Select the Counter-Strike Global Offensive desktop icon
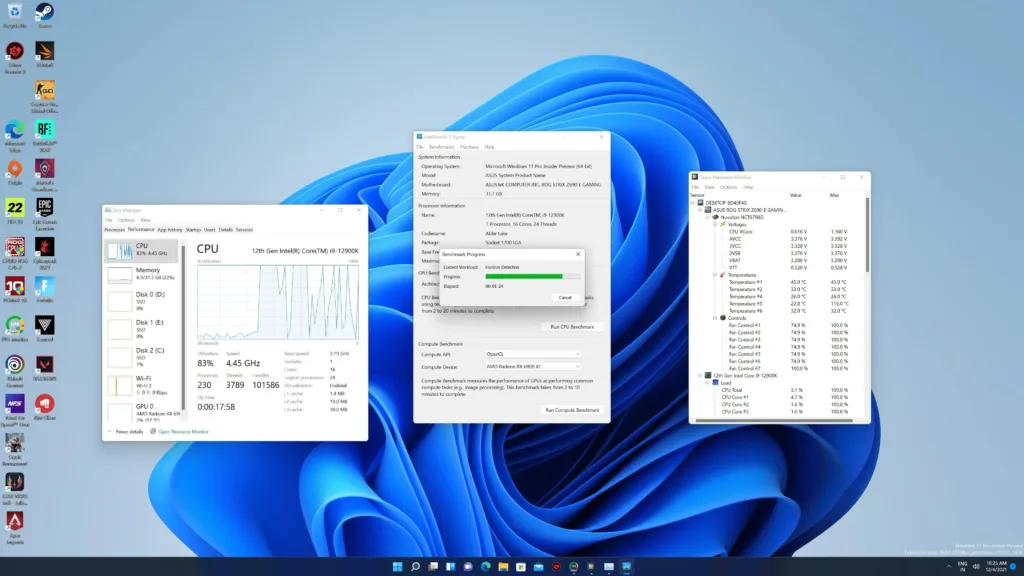The width and height of the screenshot is (1024, 576). click(x=44, y=97)
